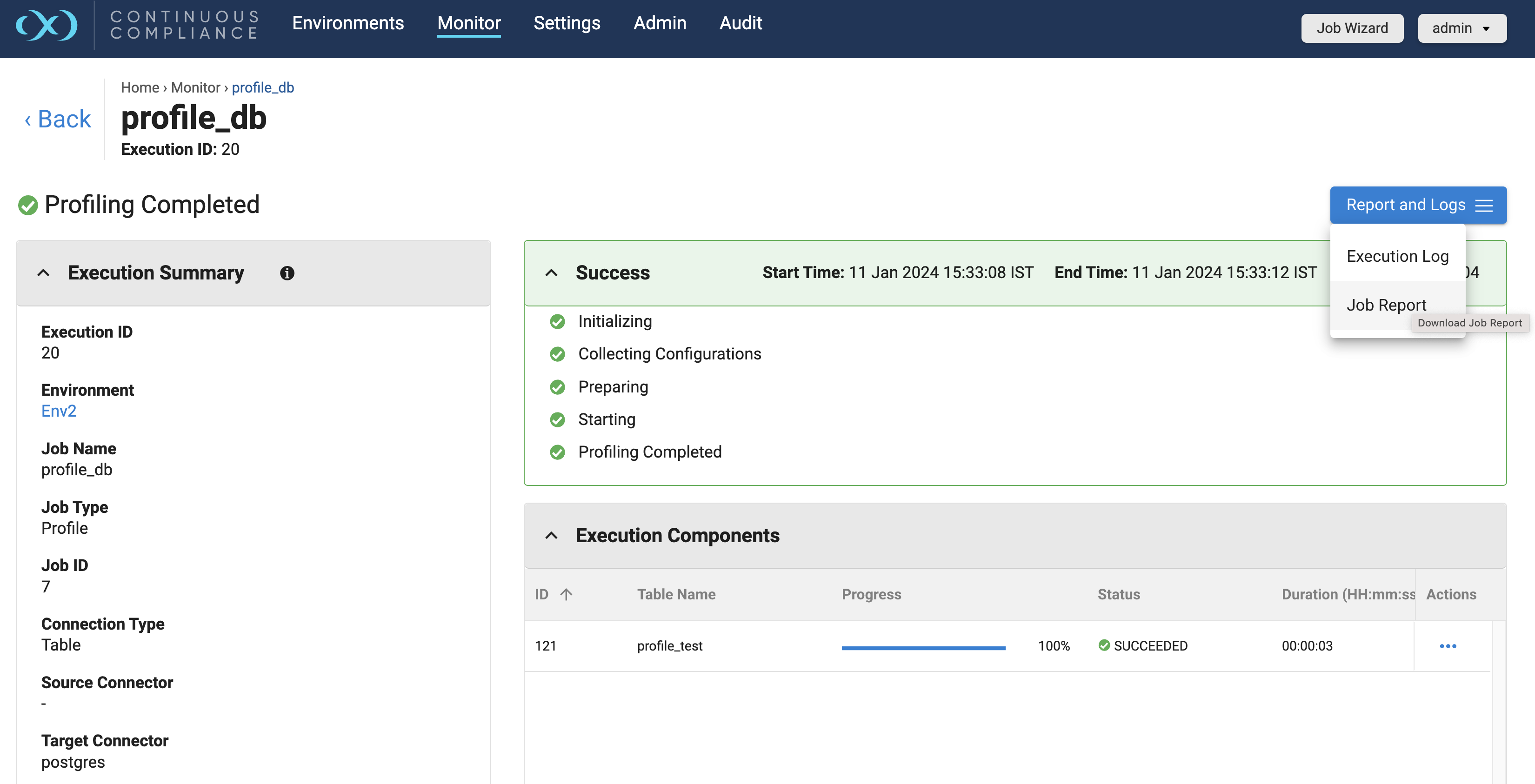Click the check icon next to Initializing
Screen dimensions: 1535x784
pos(557,322)
